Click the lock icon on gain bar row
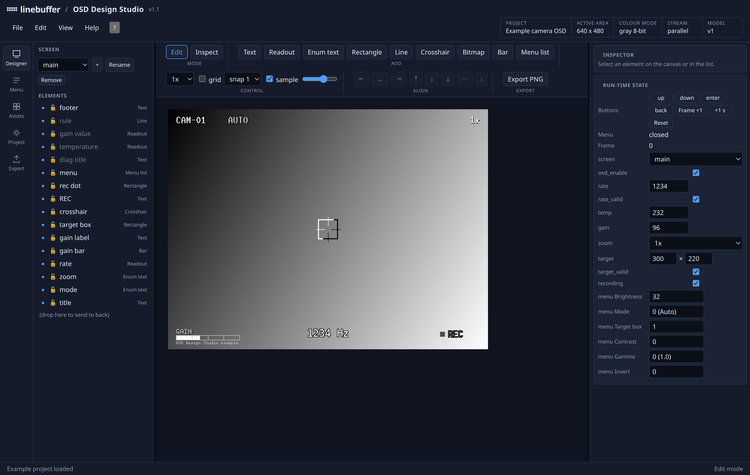Screen dimensions: 750x475 (53, 251)
